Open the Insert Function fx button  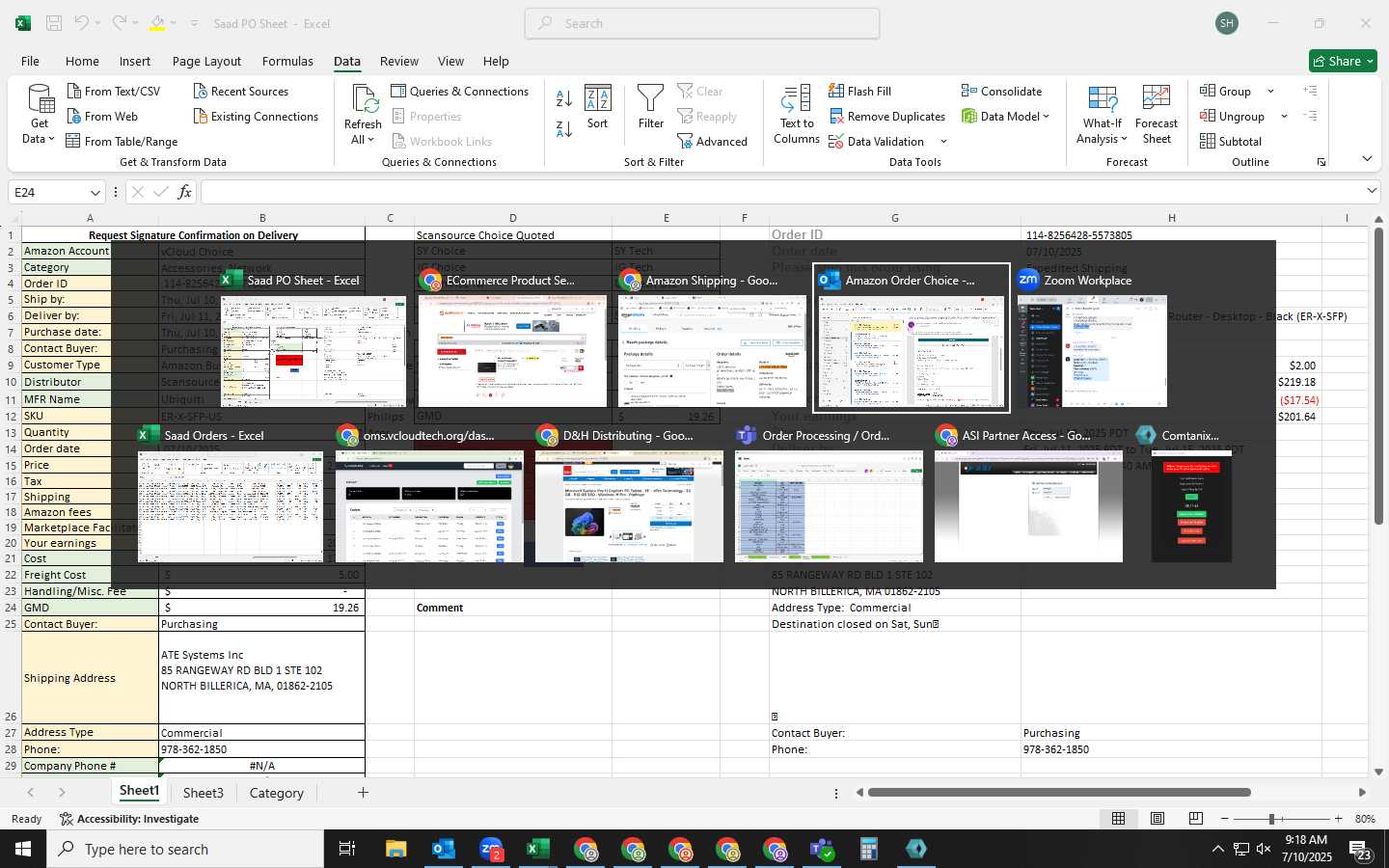[184, 192]
